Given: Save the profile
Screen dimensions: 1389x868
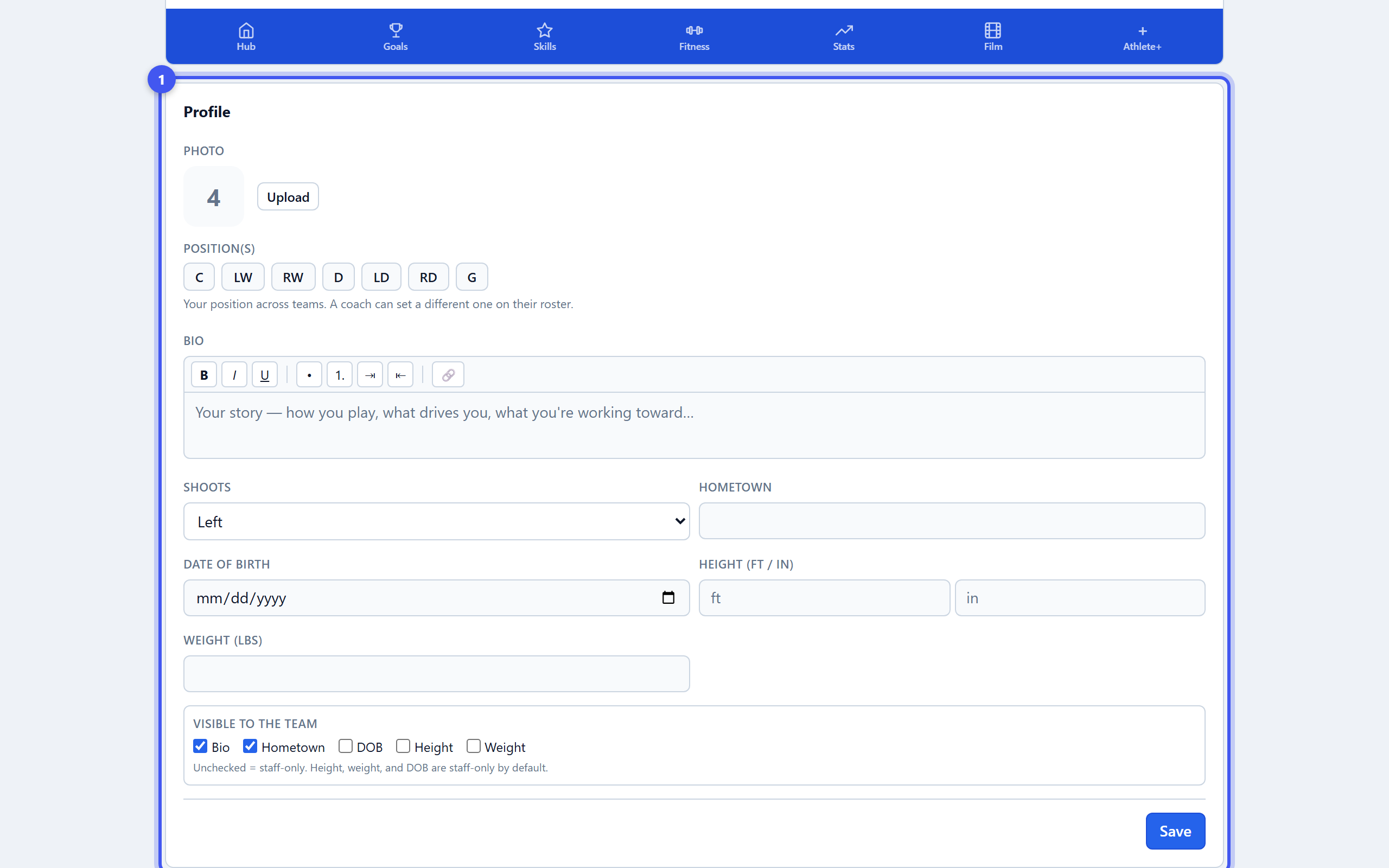Looking at the screenshot, I should (x=1175, y=831).
